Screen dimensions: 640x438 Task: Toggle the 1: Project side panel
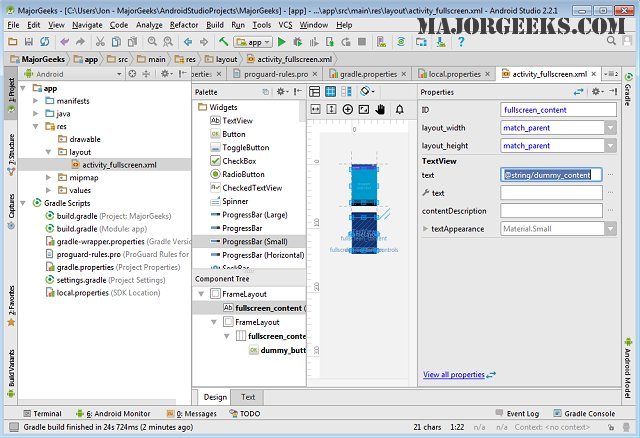click(11, 94)
